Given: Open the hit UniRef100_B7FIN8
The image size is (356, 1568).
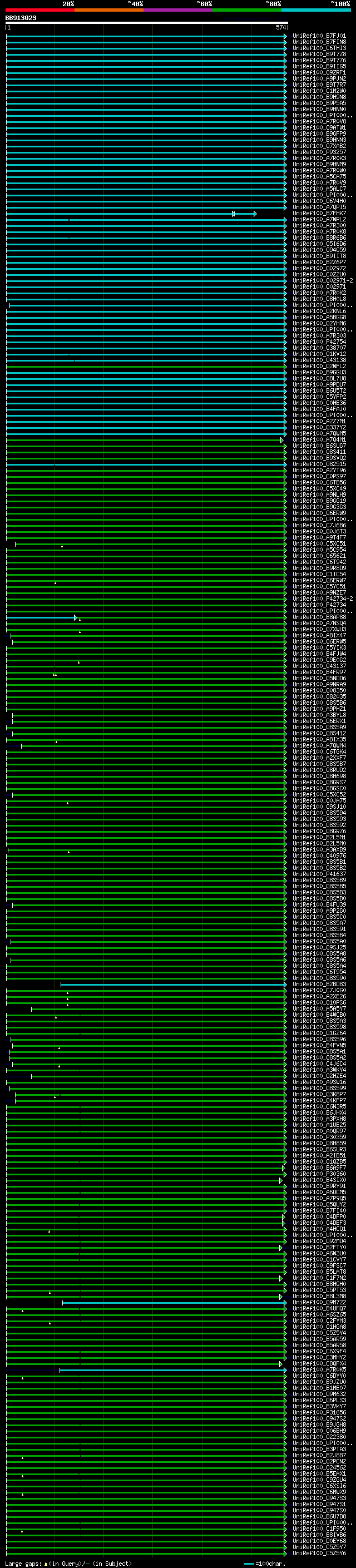Looking at the screenshot, I should (319, 42).
